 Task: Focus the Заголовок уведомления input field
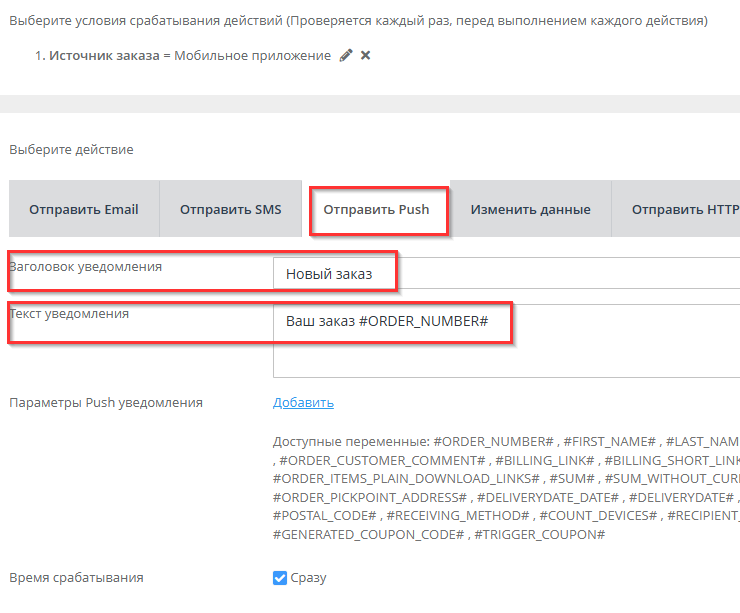tap(500, 273)
